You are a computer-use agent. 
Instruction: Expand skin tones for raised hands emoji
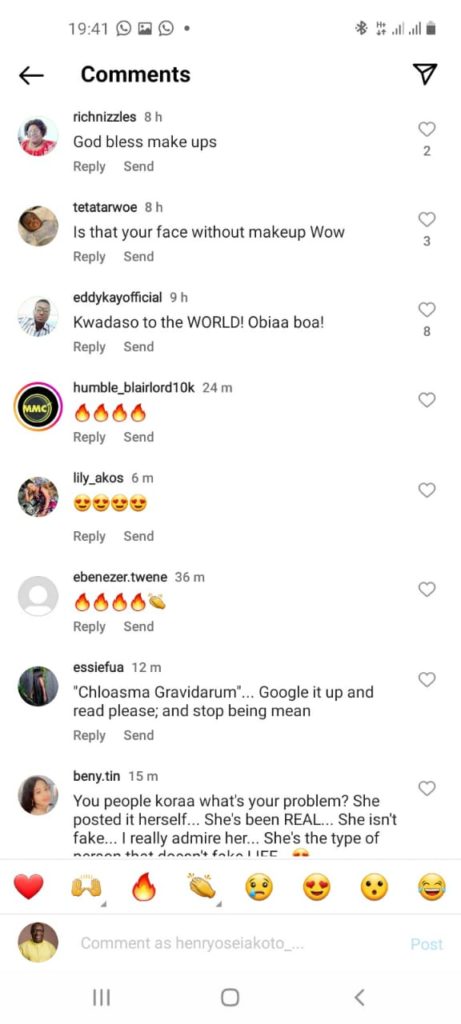(x=103, y=904)
